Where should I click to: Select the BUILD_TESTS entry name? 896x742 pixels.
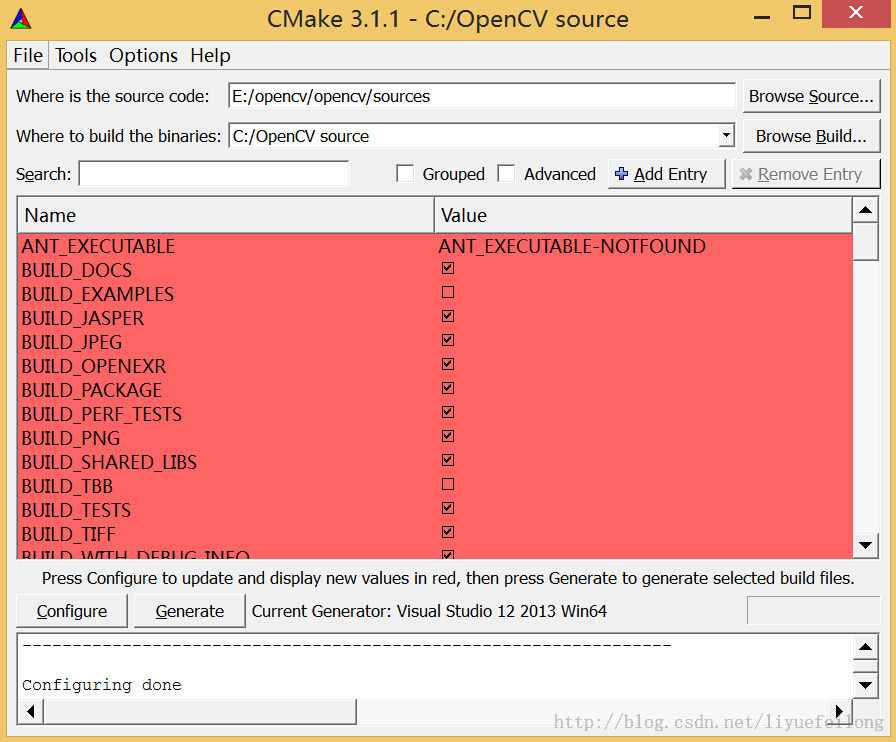point(77,510)
